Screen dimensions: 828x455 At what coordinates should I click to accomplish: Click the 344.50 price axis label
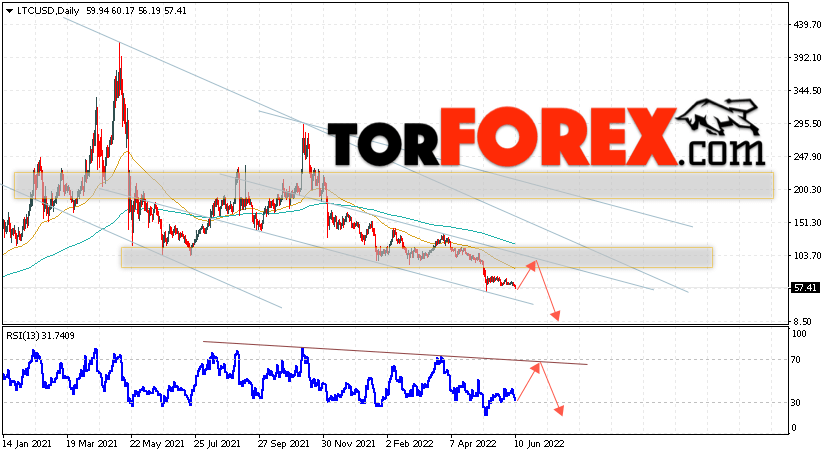click(x=807, y=90)
